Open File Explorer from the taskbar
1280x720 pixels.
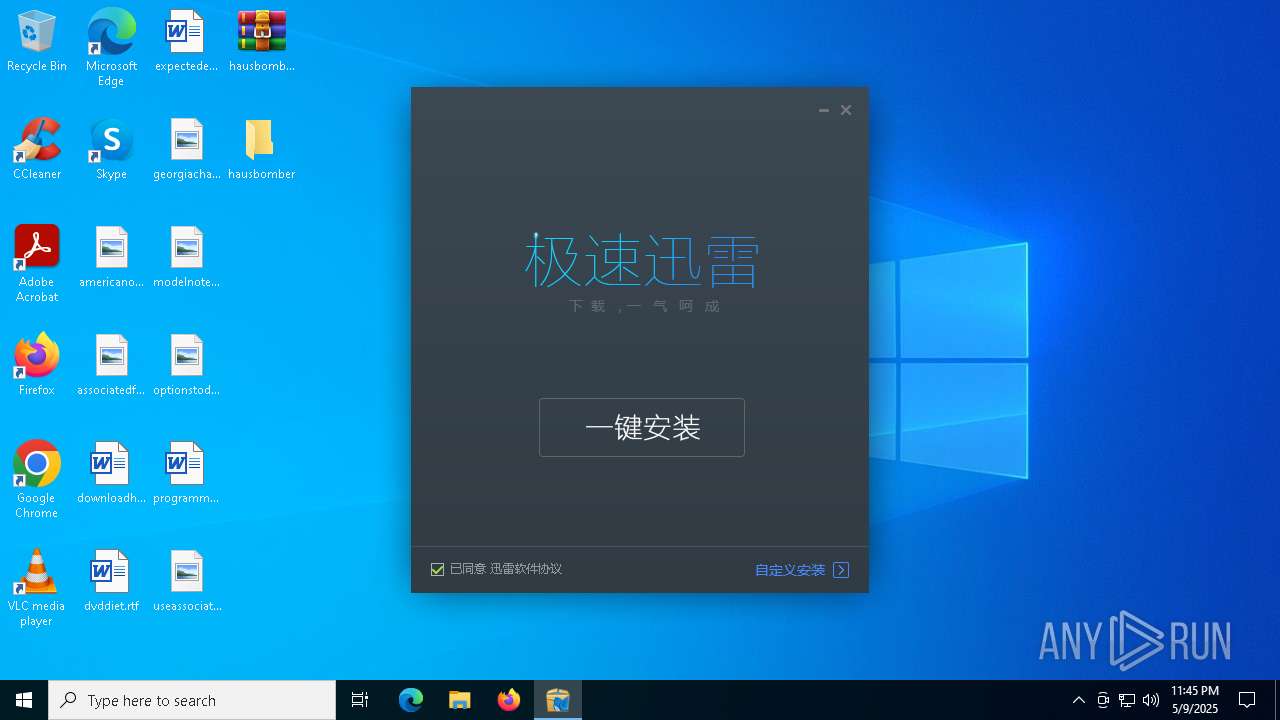coord(460,700)
